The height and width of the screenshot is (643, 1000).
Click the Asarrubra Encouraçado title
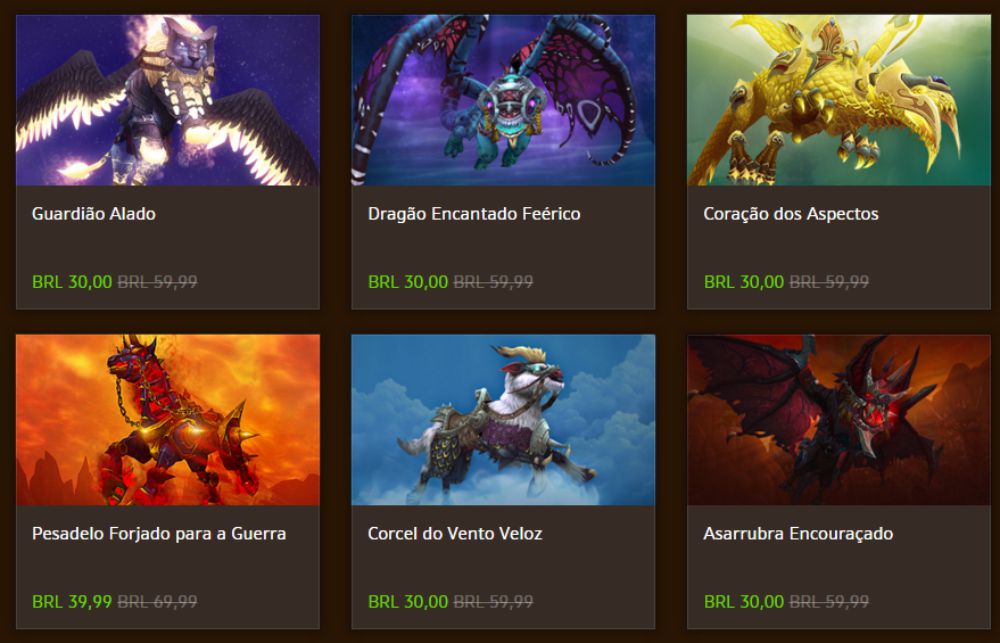[x=798, y=534]
